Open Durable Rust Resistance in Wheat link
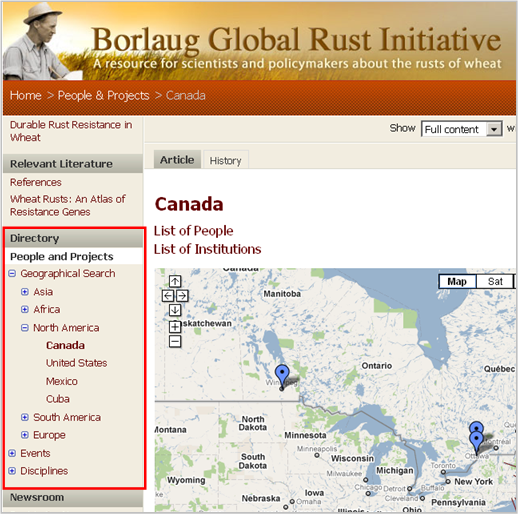This screenshot has width=518, height=514. tap(71, 131)
